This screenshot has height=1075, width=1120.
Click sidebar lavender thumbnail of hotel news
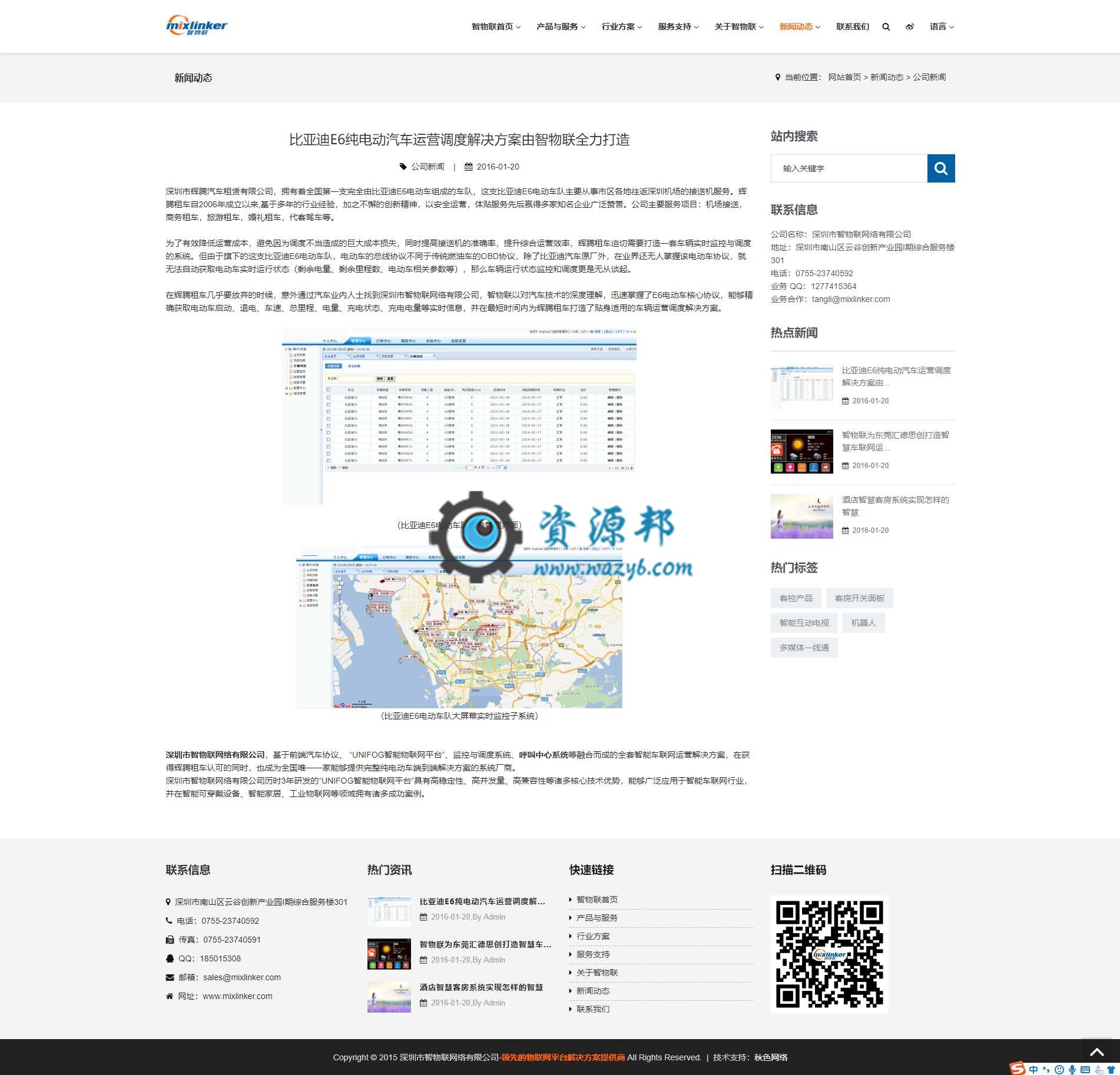tap(801, 516)
